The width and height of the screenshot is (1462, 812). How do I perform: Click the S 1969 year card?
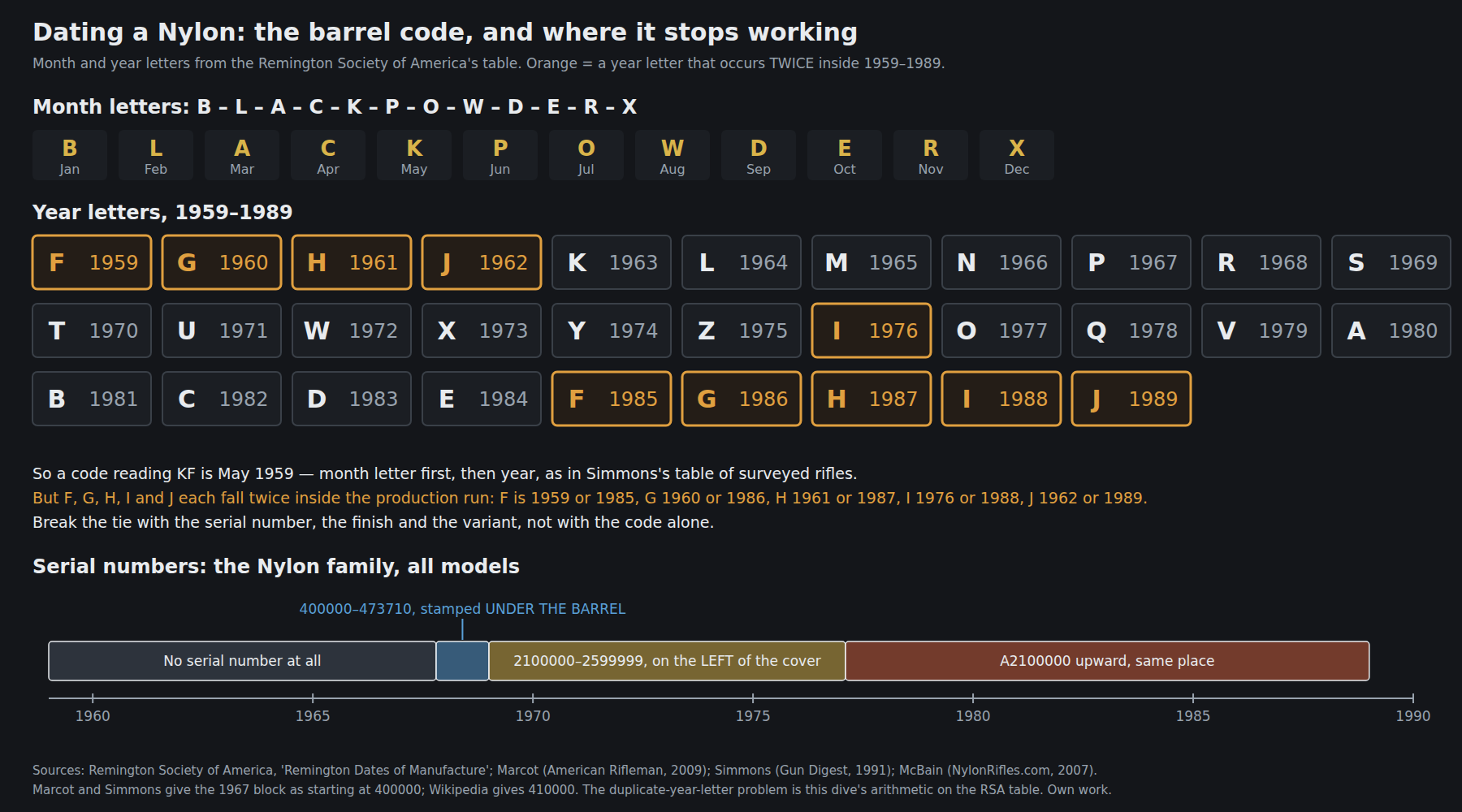point(1391,262)
